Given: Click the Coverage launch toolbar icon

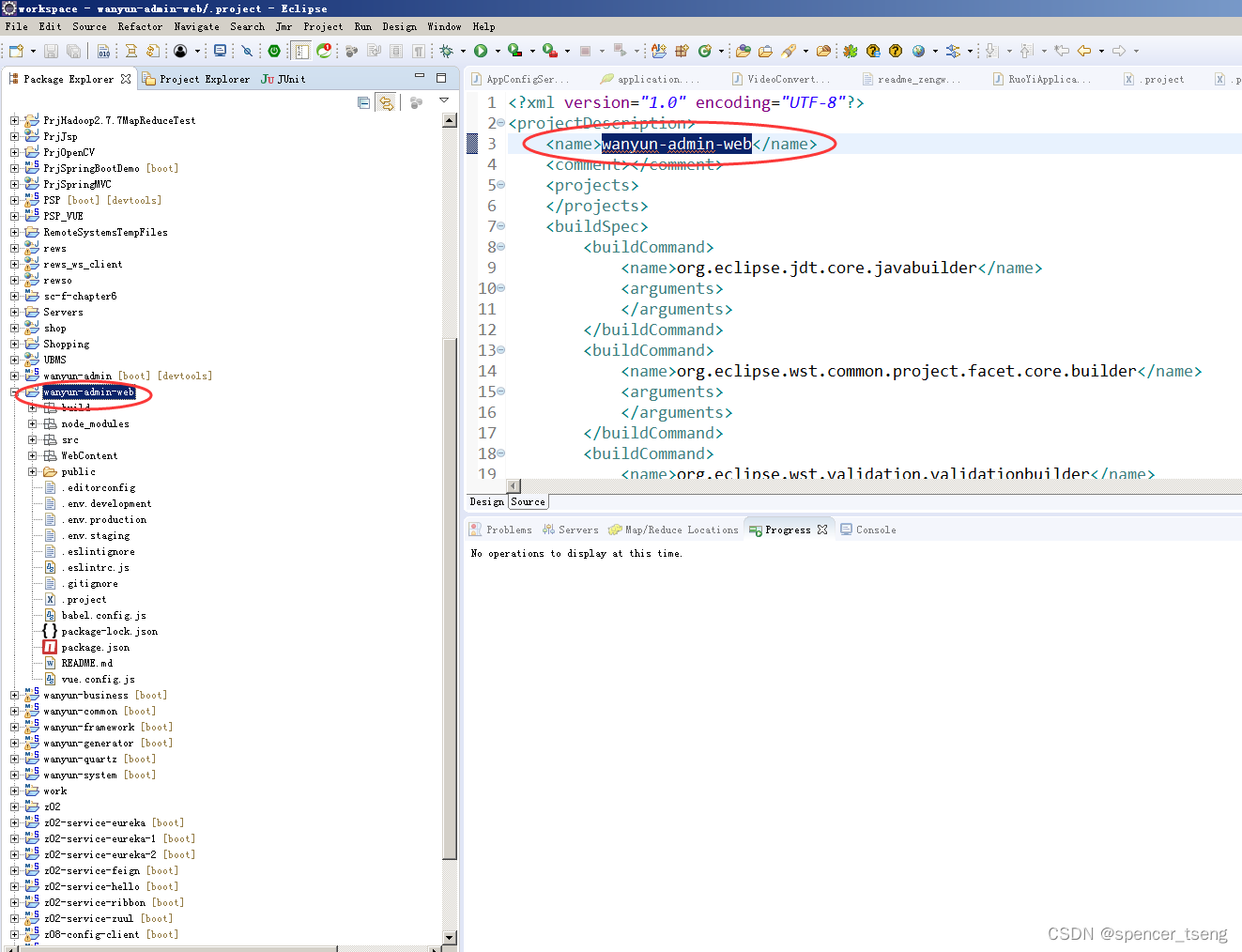Looking at the screenshot, I should (x=513, y=51).
